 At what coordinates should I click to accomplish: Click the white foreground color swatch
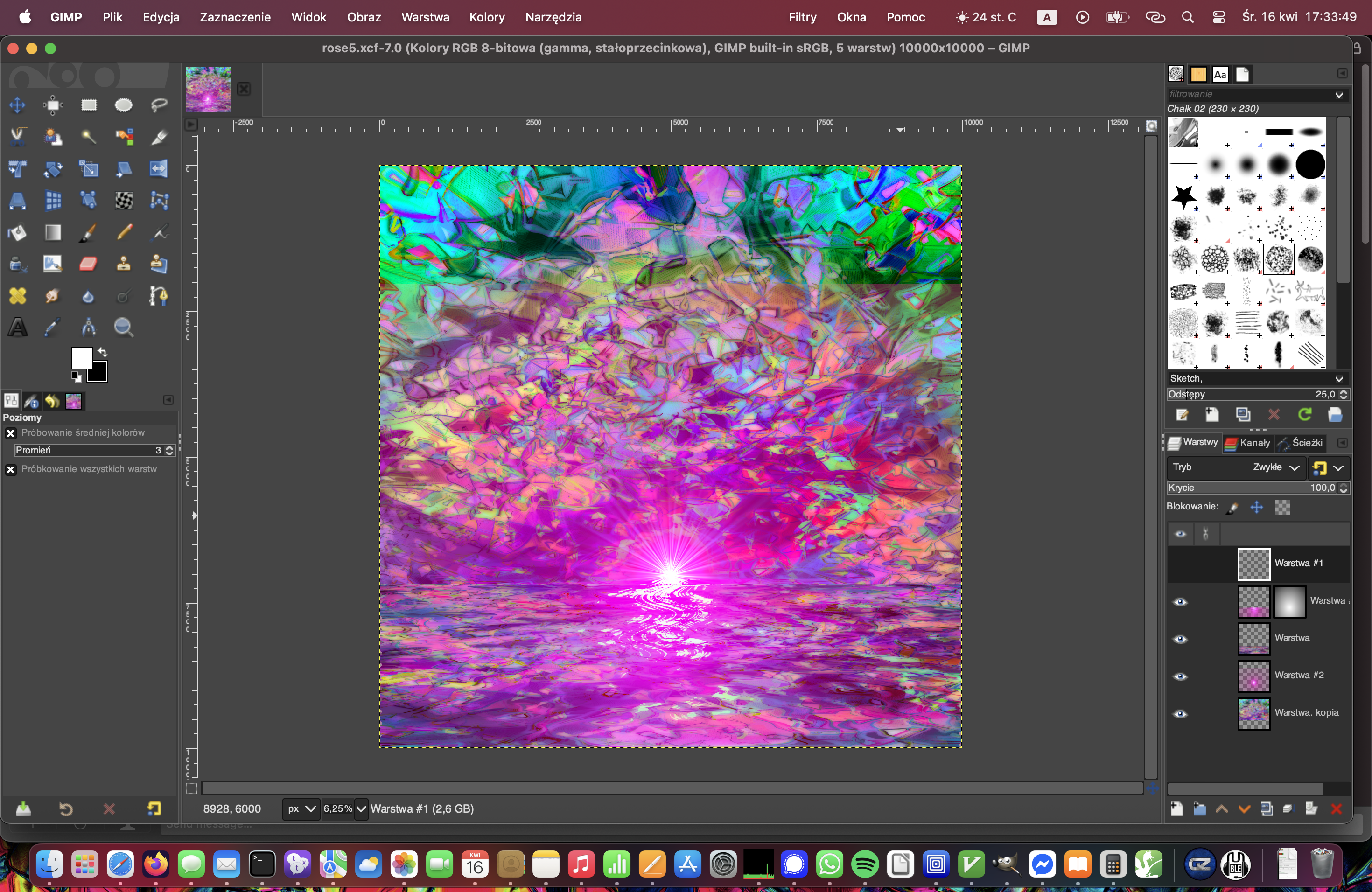tap(81, 357)
